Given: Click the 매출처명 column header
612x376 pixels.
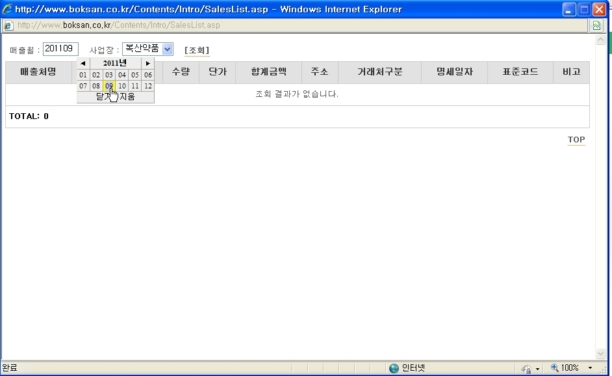Looking at the screenshot, I should [x=38, y=72].
